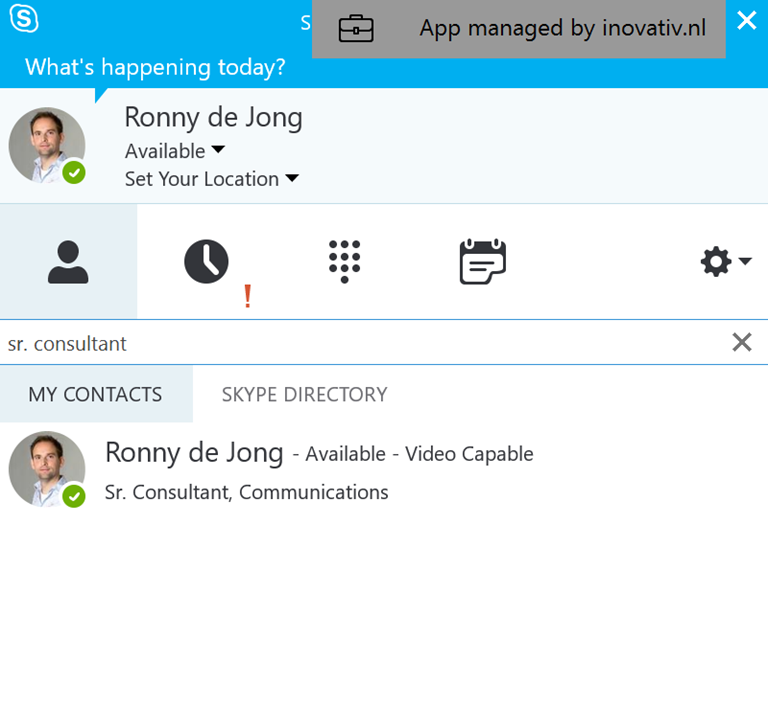Dismiss the 'App managed by inovativ.nl' banner

click(x=746, y=21)
